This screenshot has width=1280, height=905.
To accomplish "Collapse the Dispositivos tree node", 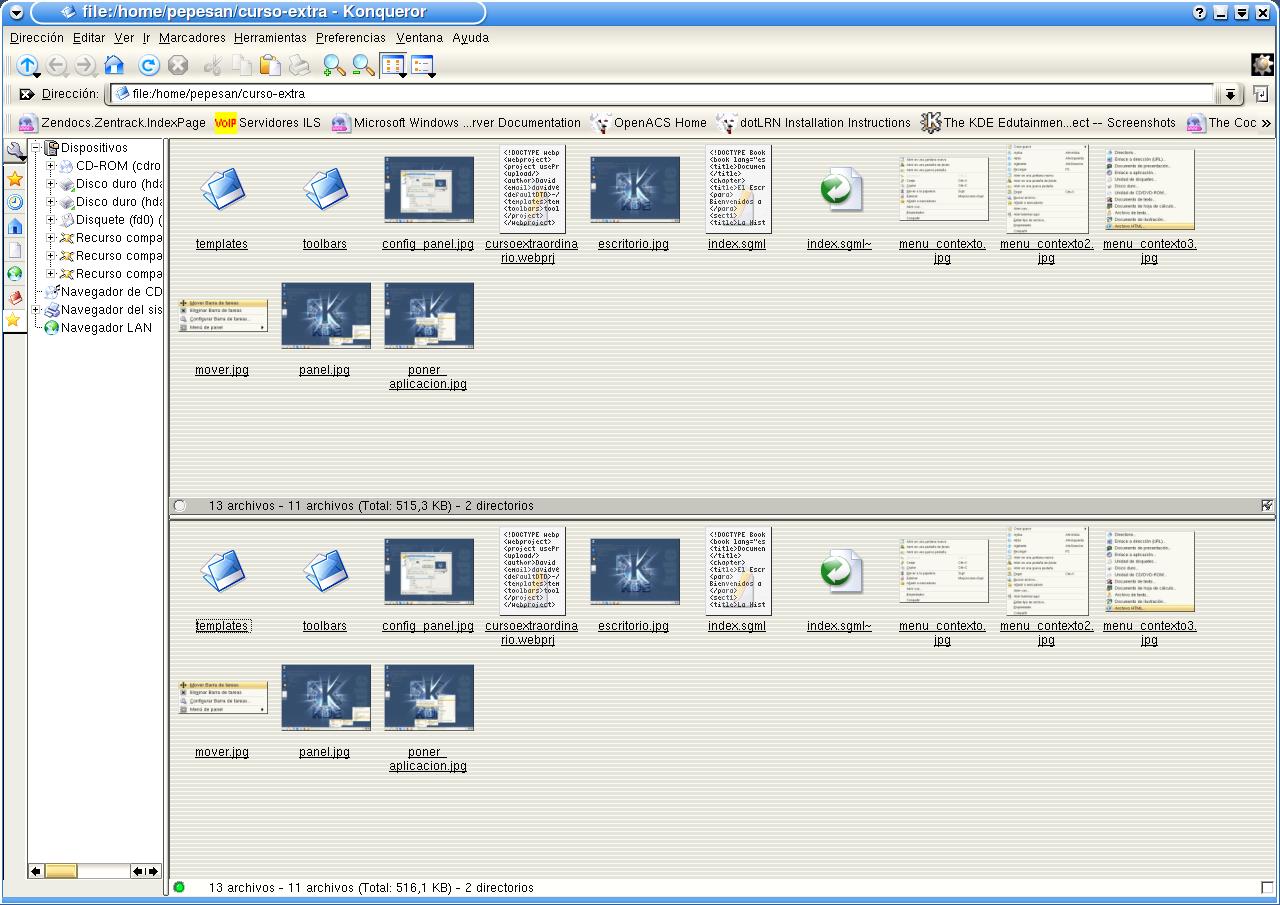I will tap(36, 148).
